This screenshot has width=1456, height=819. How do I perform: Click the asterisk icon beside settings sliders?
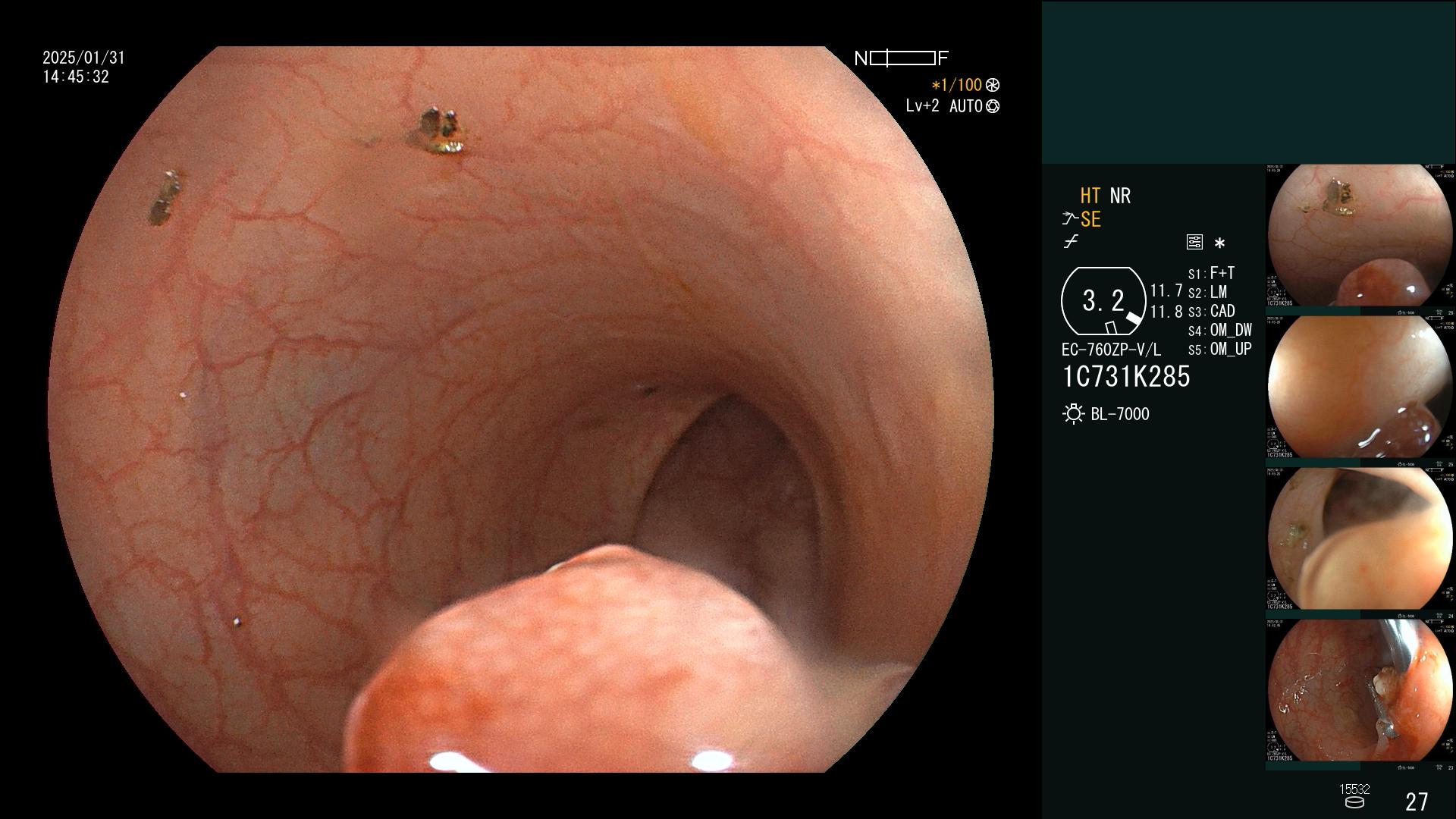[x=1219, y=243]
